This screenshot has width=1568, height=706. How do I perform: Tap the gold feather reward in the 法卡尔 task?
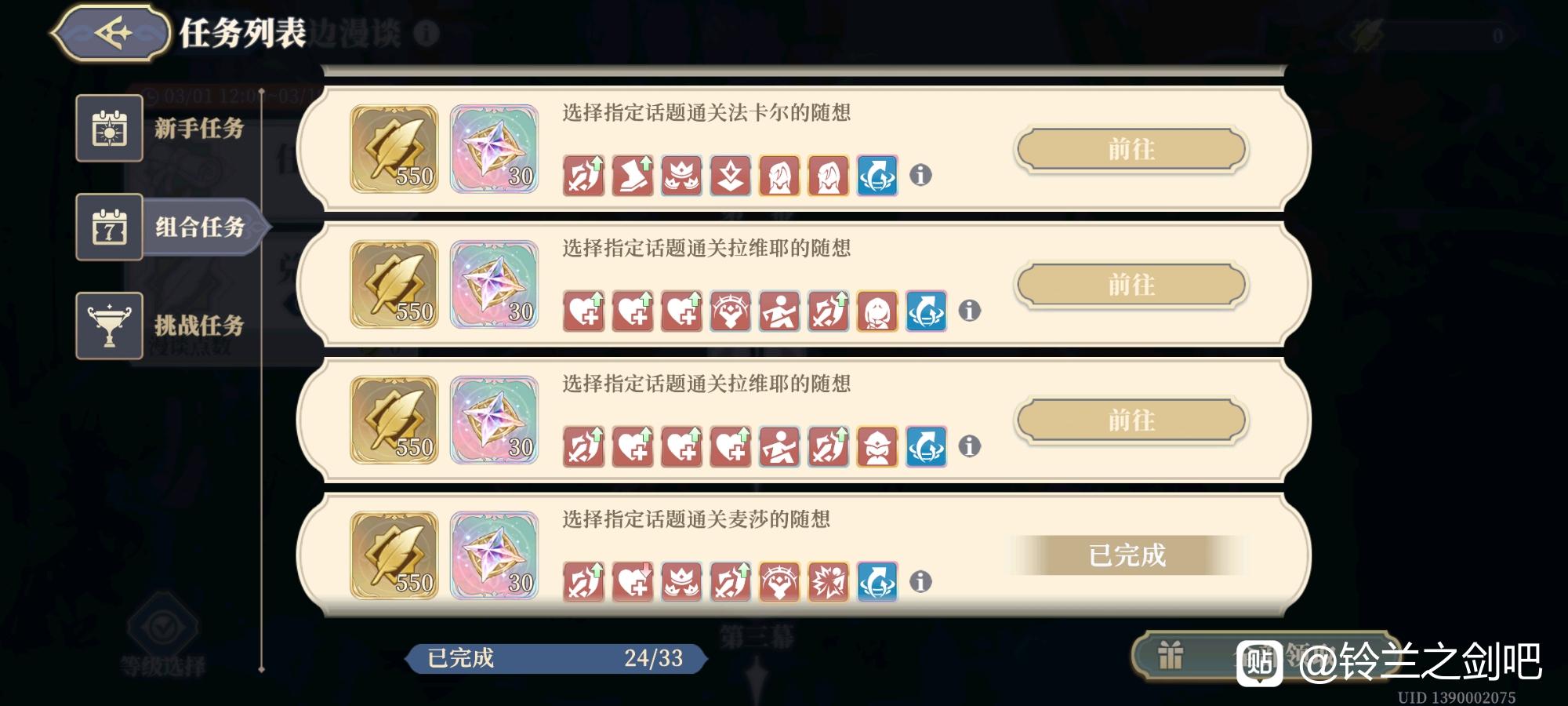click(x=394, y=149)
